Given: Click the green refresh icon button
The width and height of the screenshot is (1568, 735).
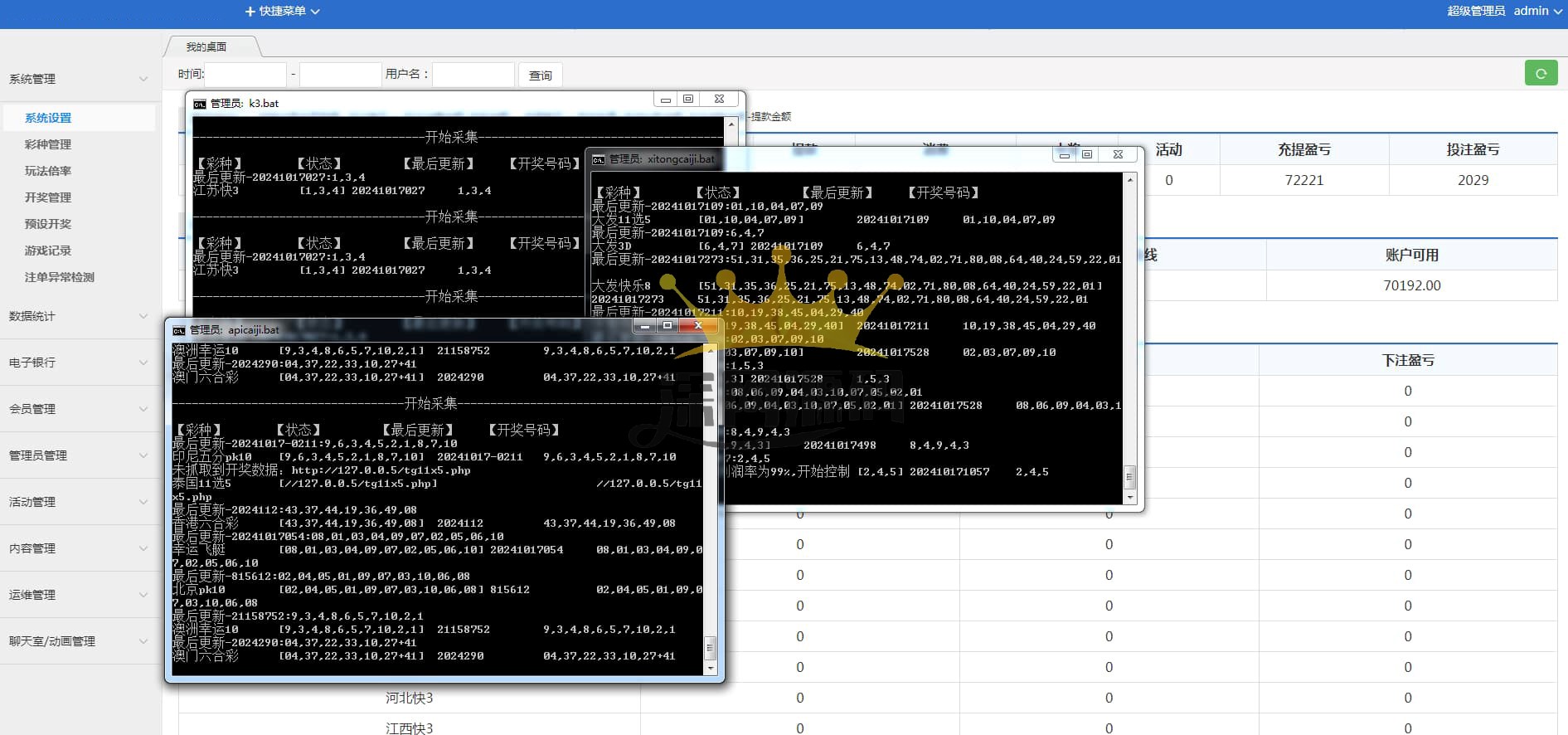Looking at the screenshot, I should (1541, 73).
